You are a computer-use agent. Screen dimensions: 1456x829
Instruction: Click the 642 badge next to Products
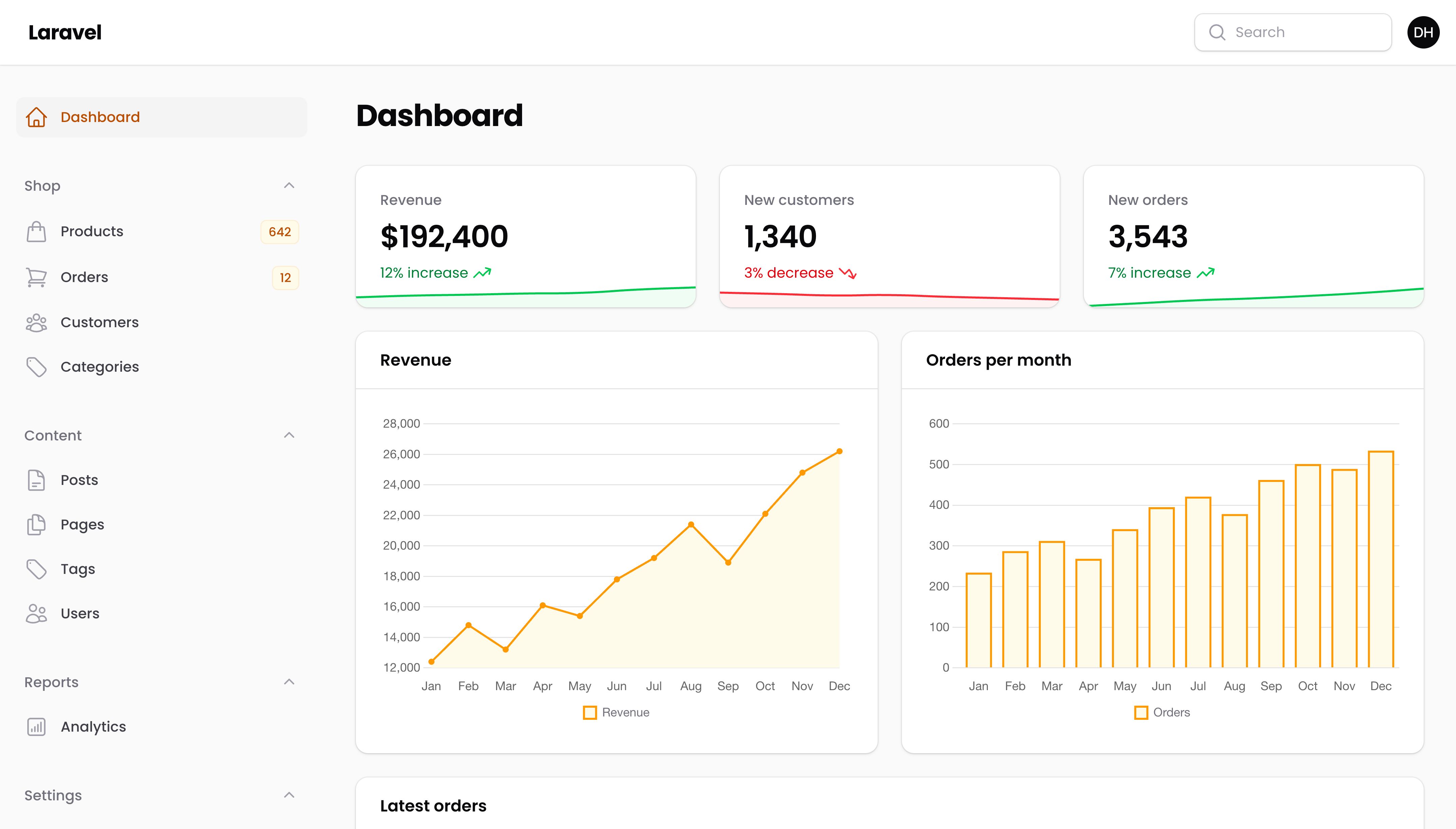280,232
